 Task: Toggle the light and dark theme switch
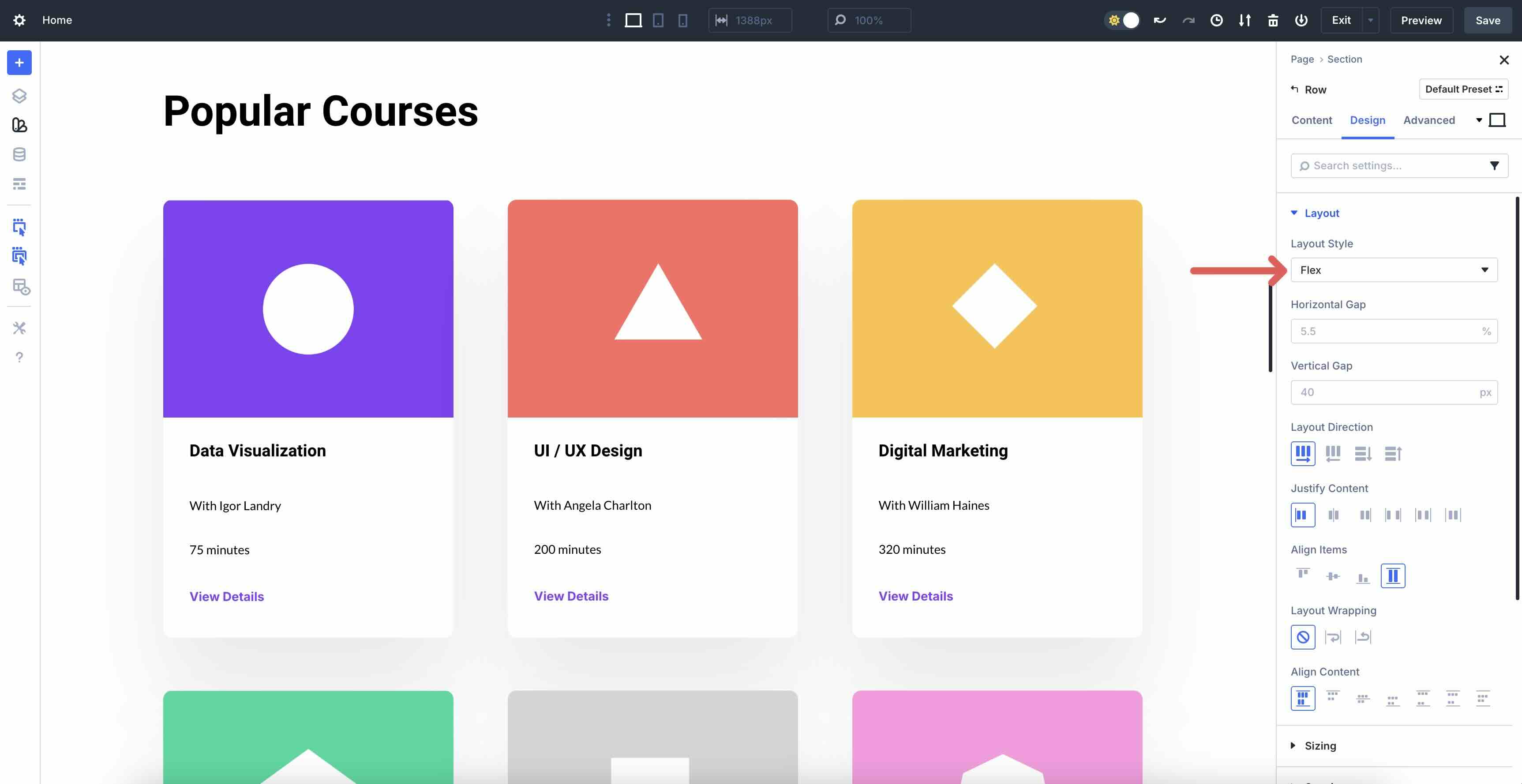pos(1122,20)
